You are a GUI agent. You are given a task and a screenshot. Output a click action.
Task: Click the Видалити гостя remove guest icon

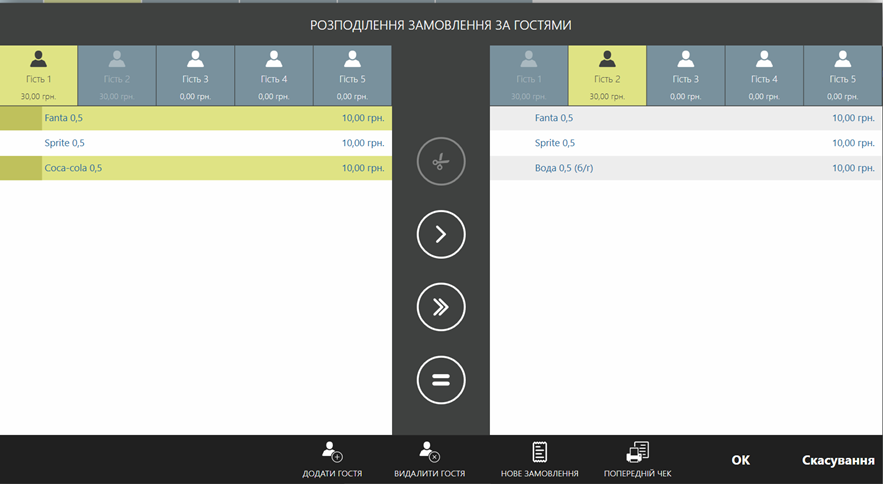(x=429, y=452)
